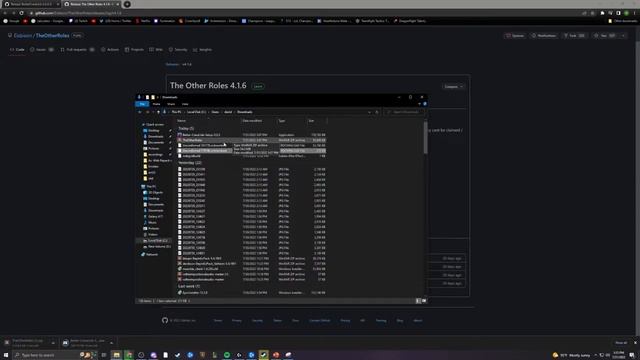640x360 pixels.
Task: Collapse the Yesterday file group header
Action: pyautogui.click(x=190, y=163)
